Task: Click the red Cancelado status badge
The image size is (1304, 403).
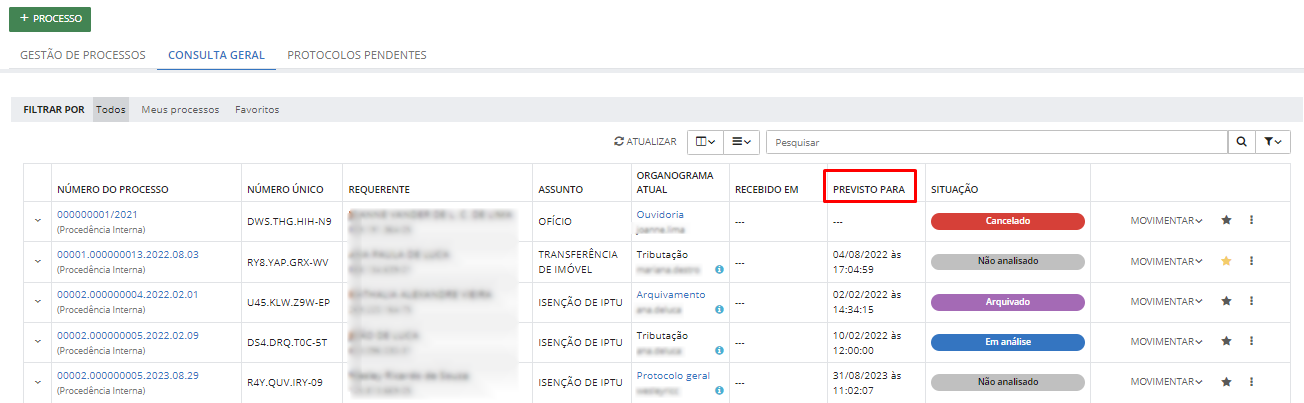Action: click(1008, 221)
